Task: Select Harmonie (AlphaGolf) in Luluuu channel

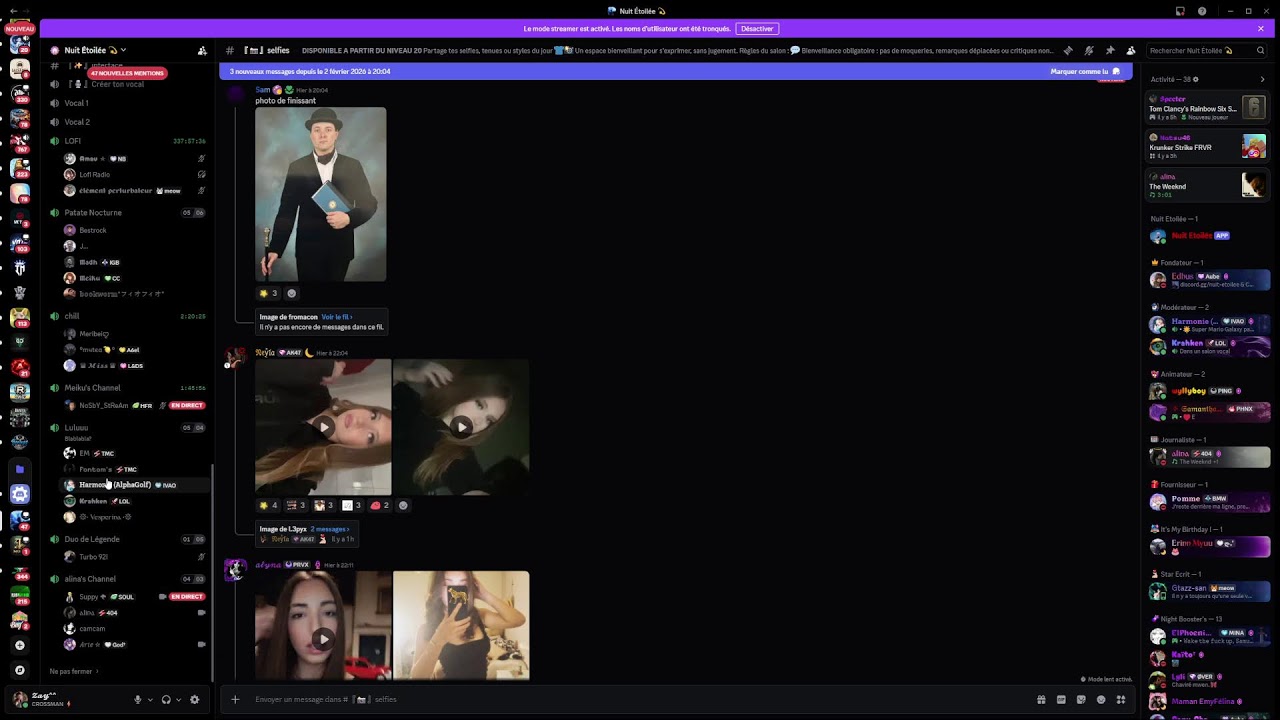Action: coord(134,485)
